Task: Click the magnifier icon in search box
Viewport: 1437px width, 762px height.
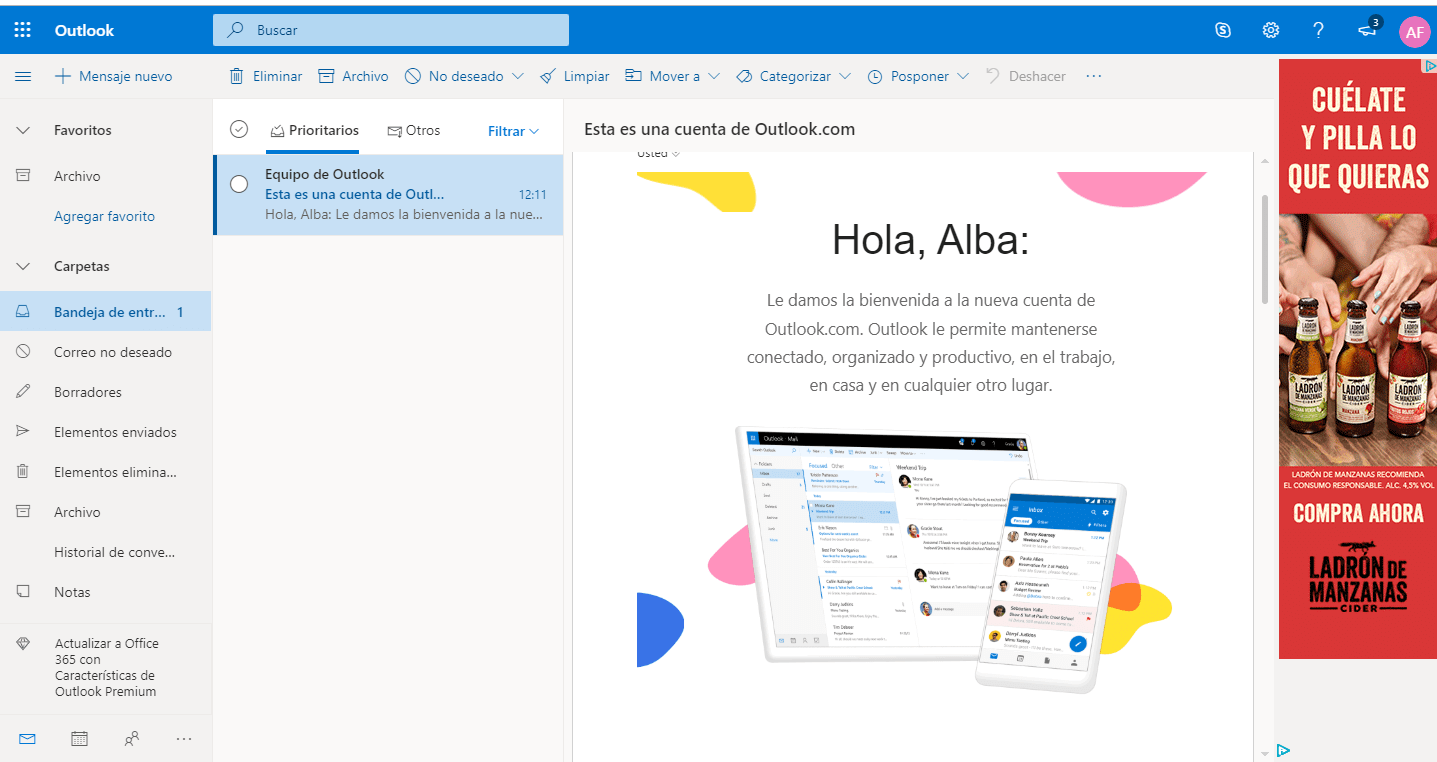Action: tap(236, 30)
